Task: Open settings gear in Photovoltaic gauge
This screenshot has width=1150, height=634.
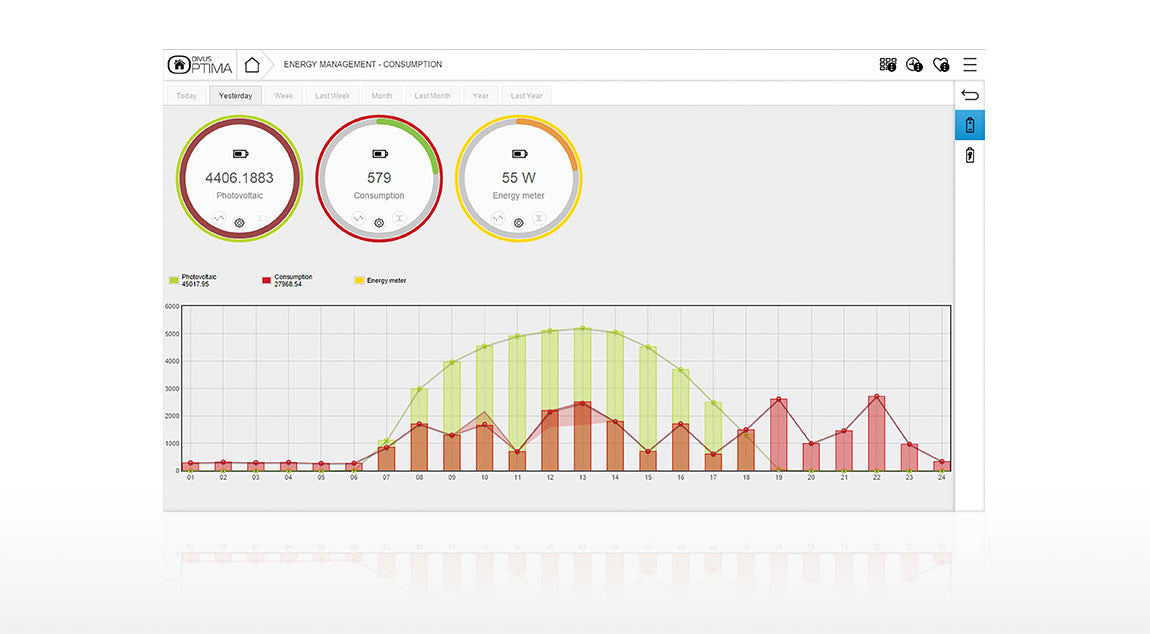Action: tap(239, 223)
